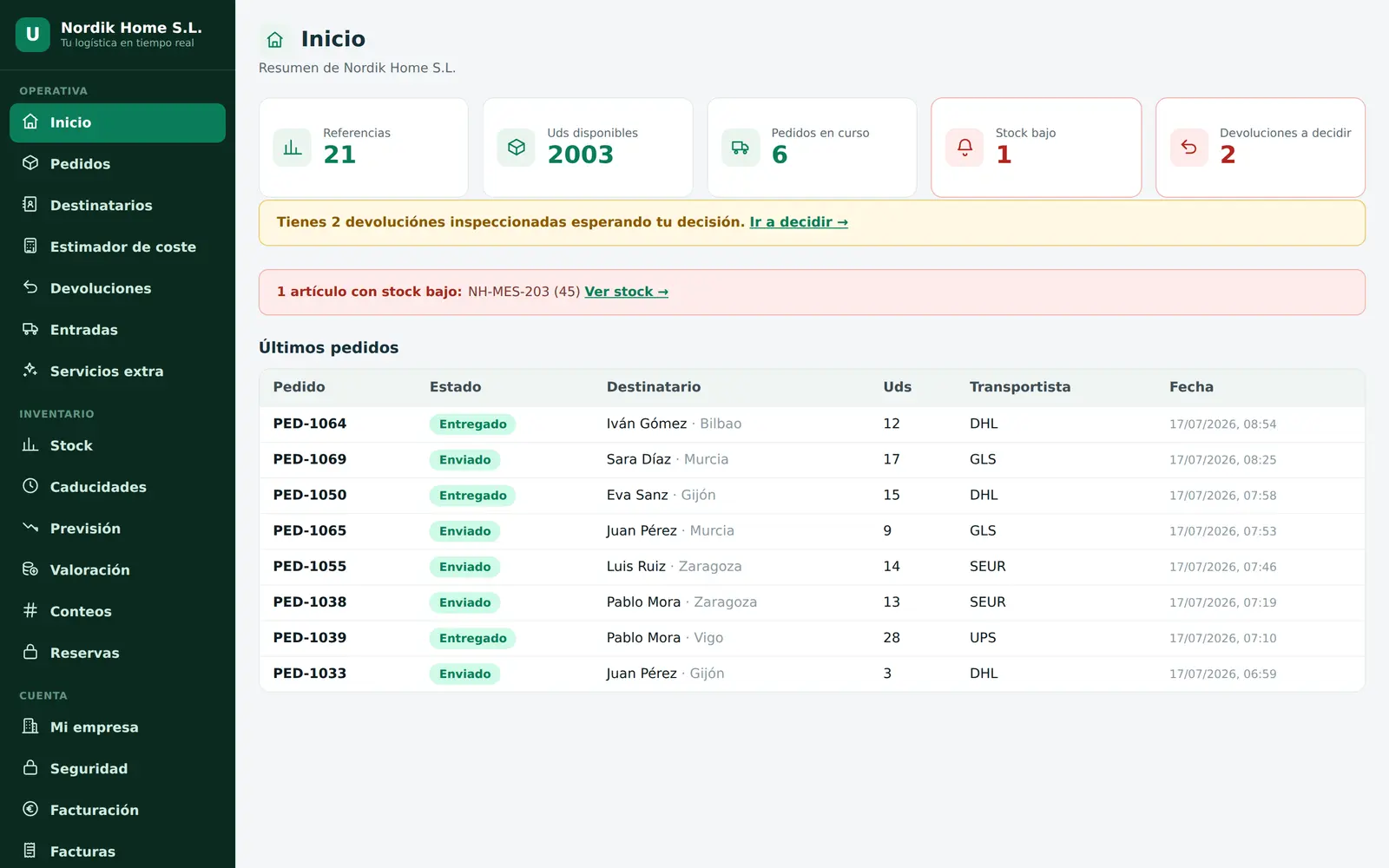This screenshot has width=1389, height=868.
Task: Click the return icon on Devoluciones a decidir card
Action: coord(1189,148)
